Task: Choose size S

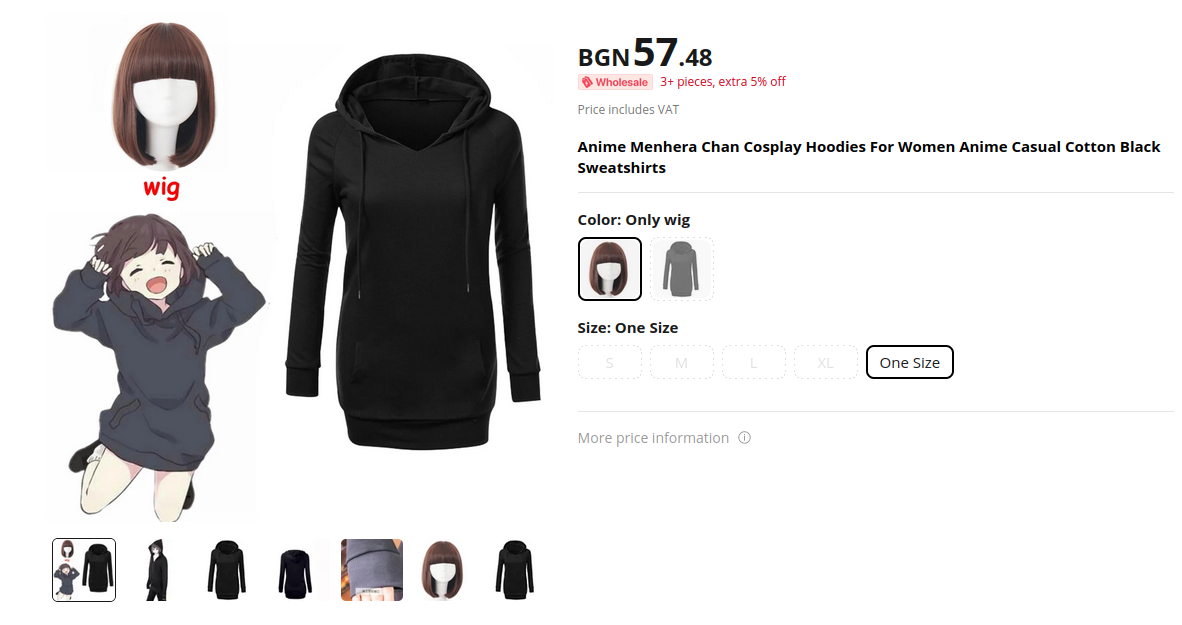Action: coord(610,363)
